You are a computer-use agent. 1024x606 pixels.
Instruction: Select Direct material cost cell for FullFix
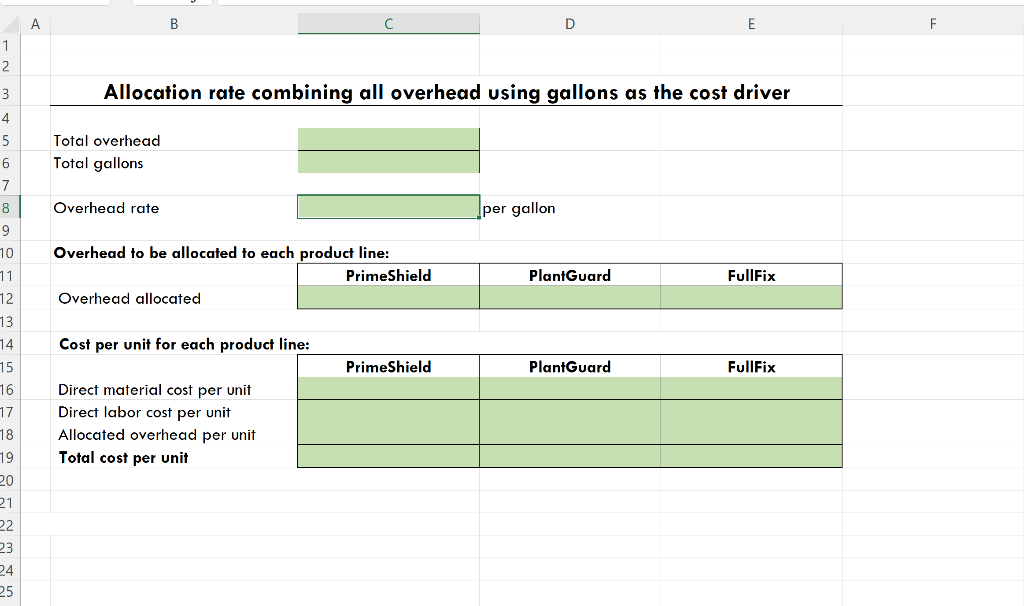751,389
